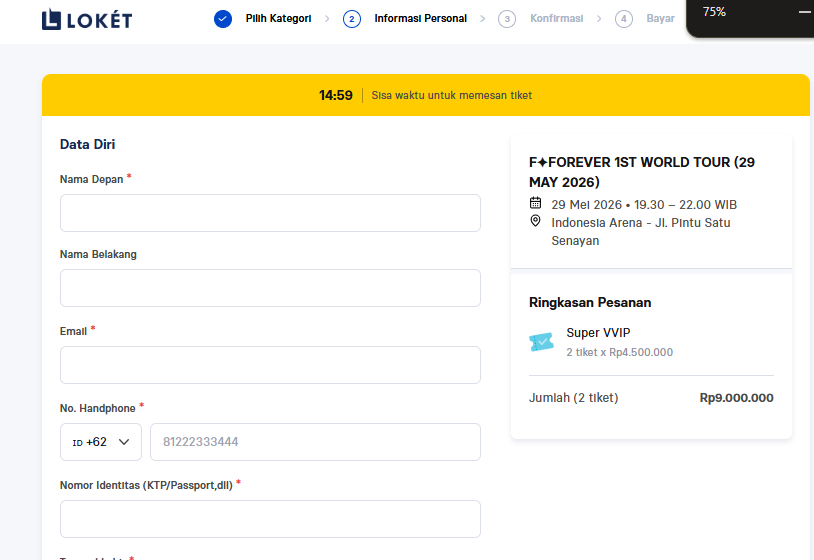Click the Nomor Identitas (KTP/Passport,dll) label
The height and width of the screenshot is (560, 814).
146,486
